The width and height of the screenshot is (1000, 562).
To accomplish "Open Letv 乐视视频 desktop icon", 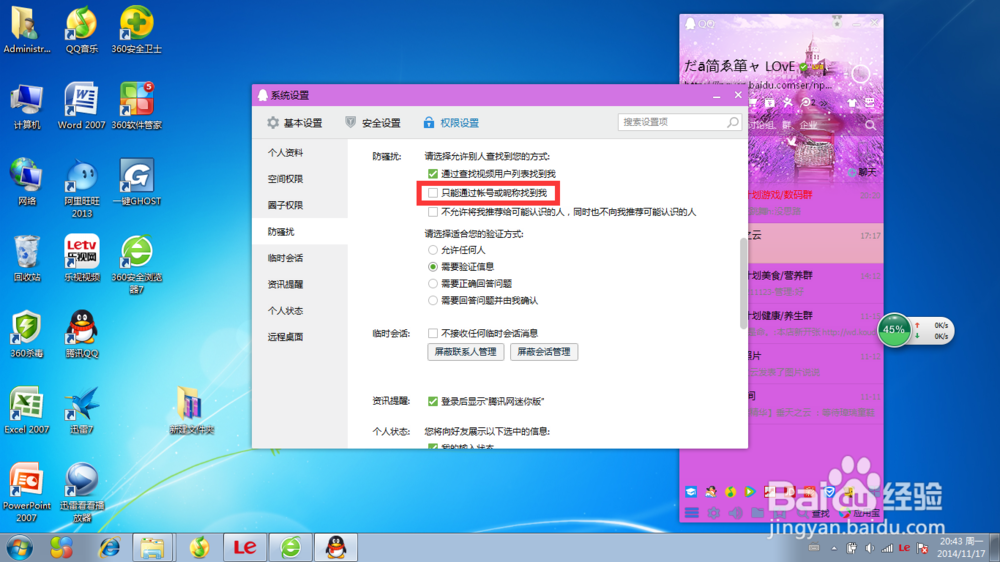I will point(82,258).
